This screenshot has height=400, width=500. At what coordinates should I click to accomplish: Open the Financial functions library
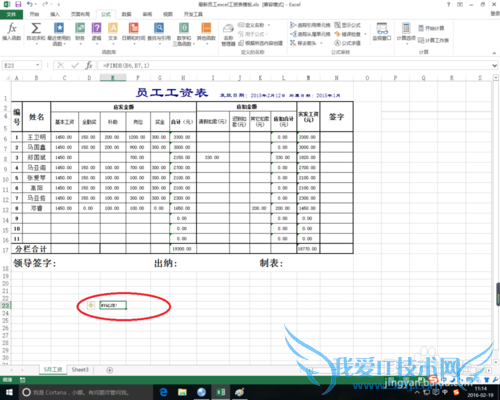click(x=80, y=33)
